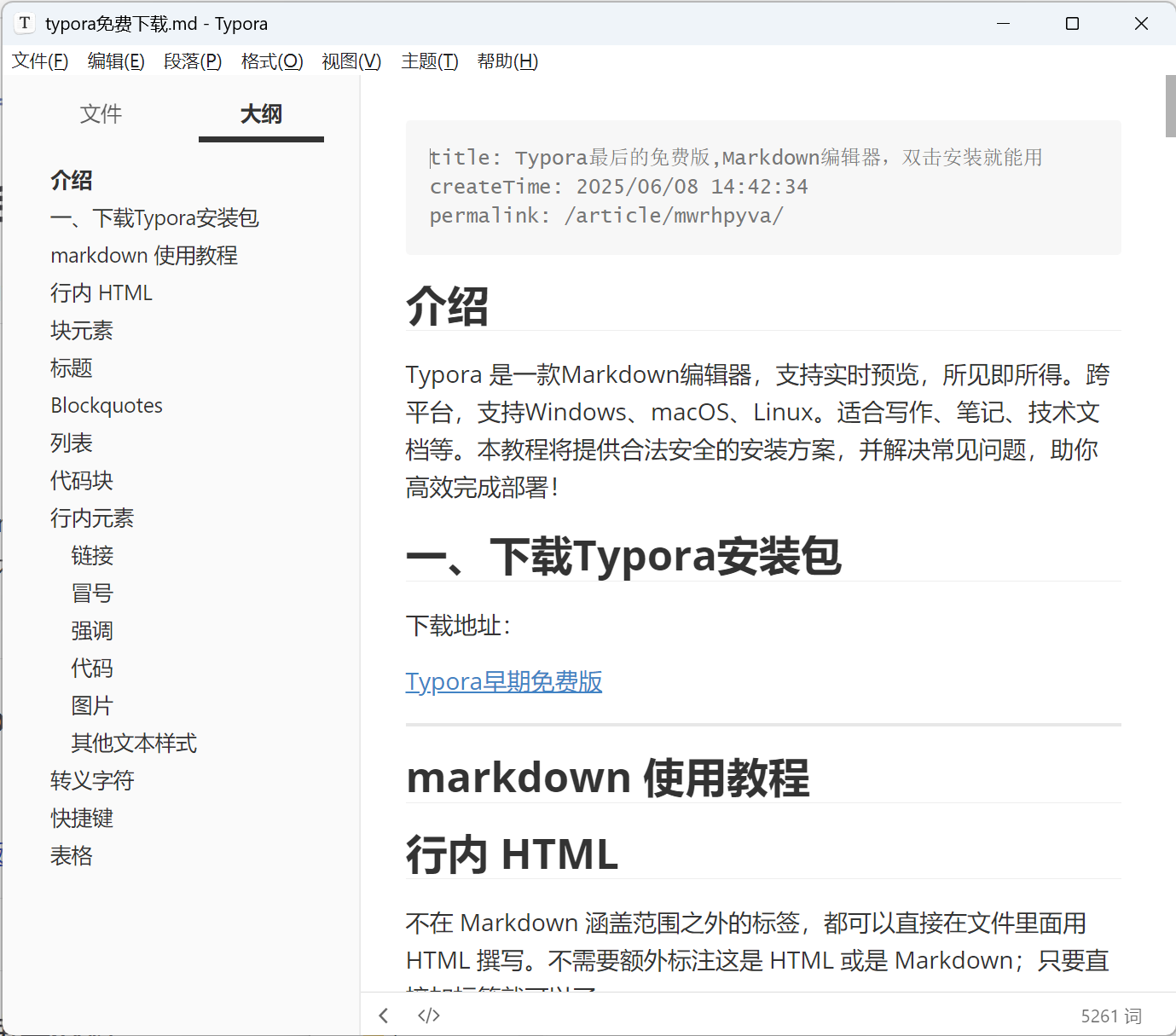Switch to the 大纲 tab in sidebar
This screenshot has height=1036, width=1176.
[x=260, y=113]
